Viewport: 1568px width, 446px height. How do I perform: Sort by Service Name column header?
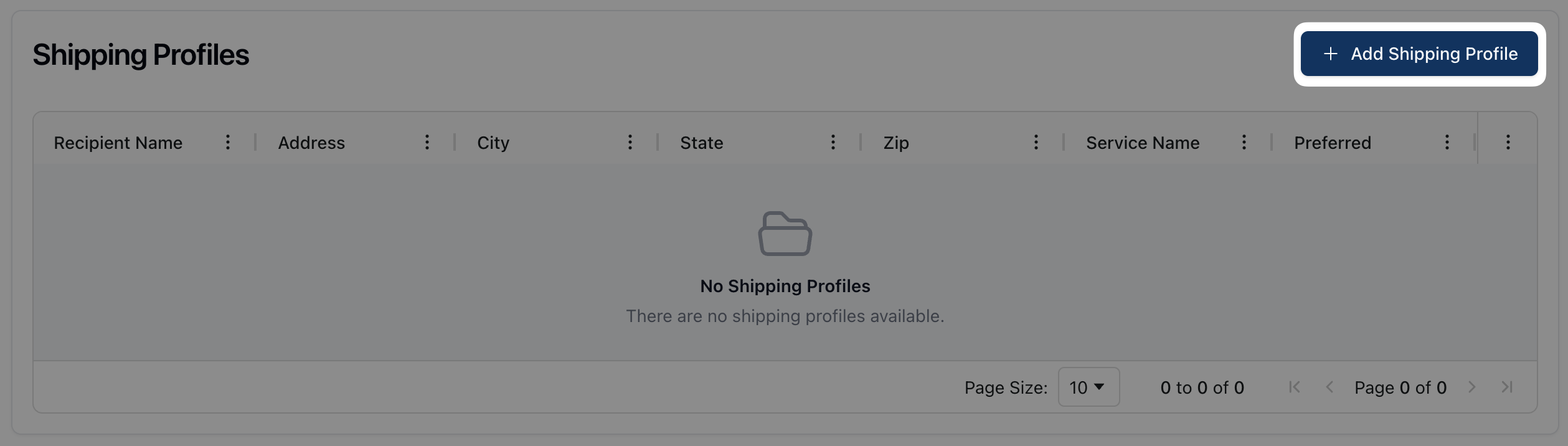pos(1143,143)
